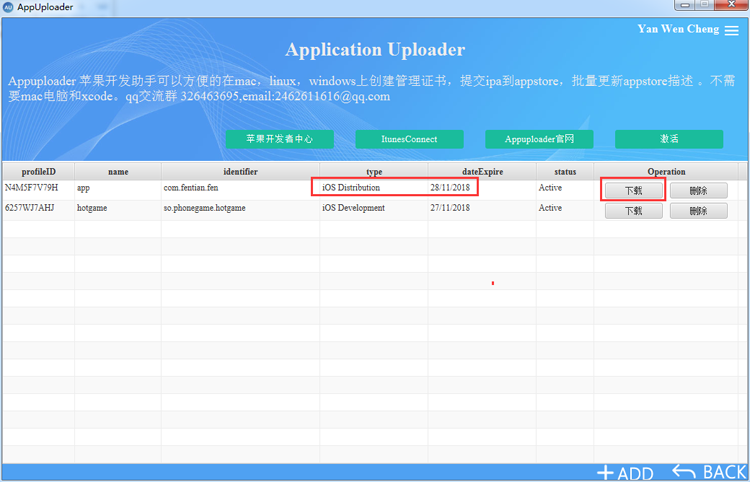Visit Appuploader官网 official site button

click(x=539, y=139)
